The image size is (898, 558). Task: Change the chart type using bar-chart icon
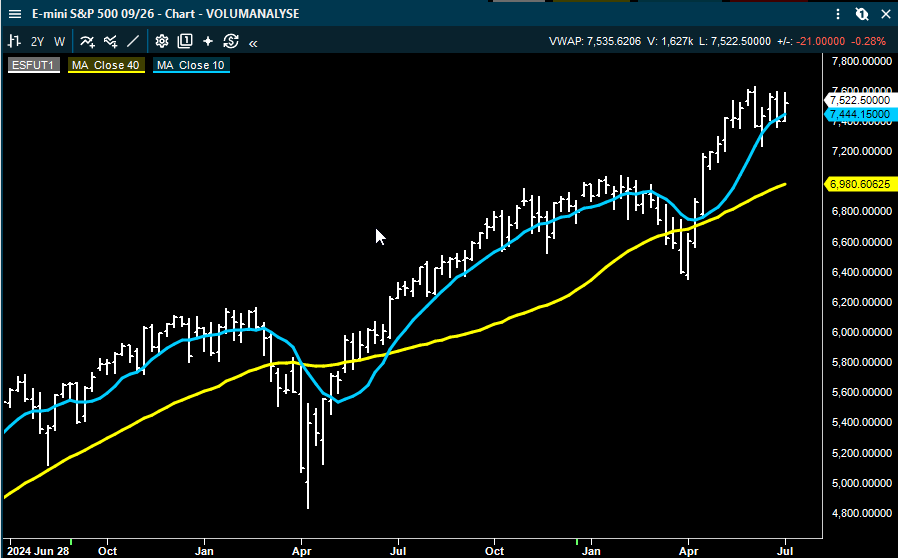(x=14, y=41)
